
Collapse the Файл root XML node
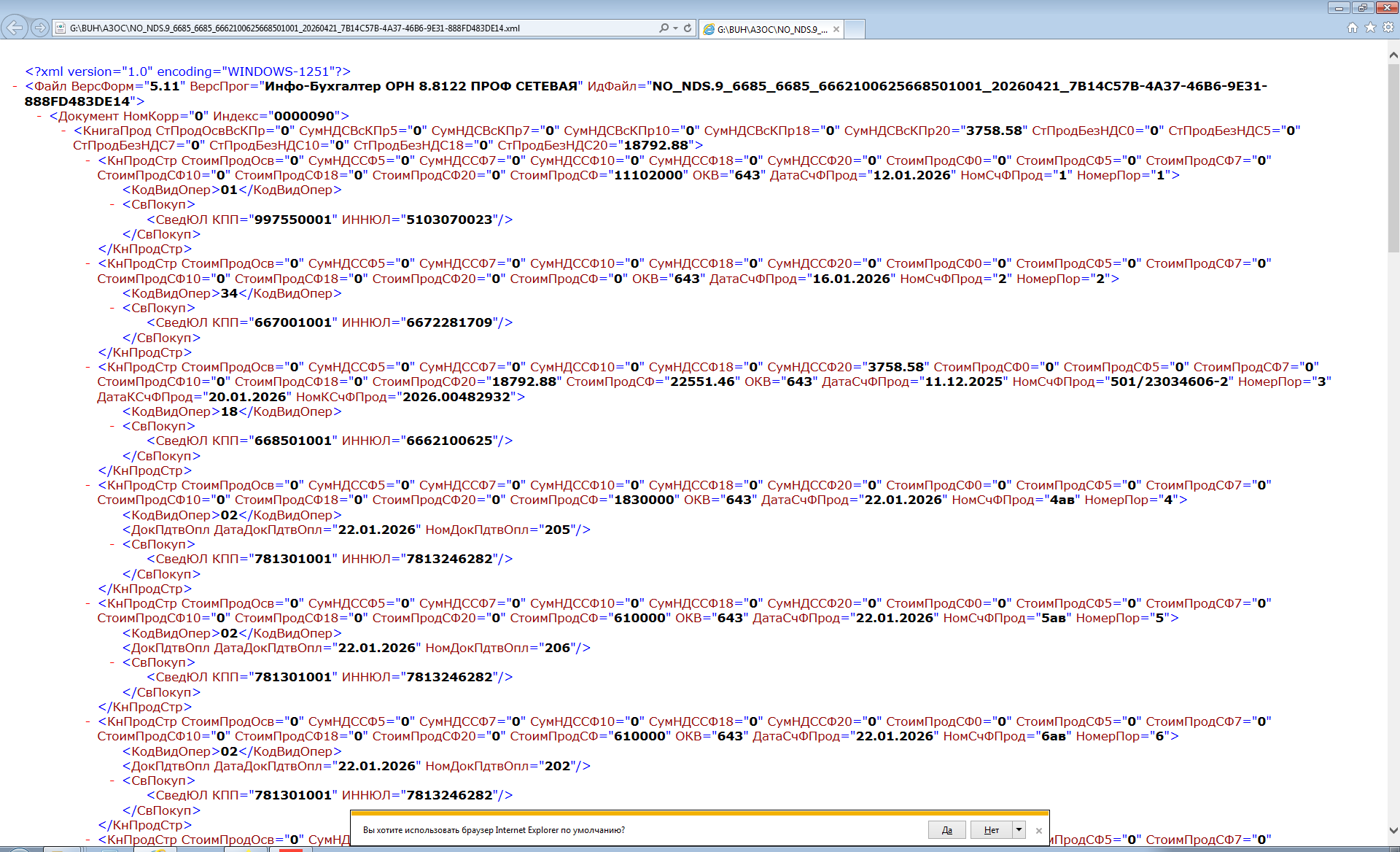15,86
